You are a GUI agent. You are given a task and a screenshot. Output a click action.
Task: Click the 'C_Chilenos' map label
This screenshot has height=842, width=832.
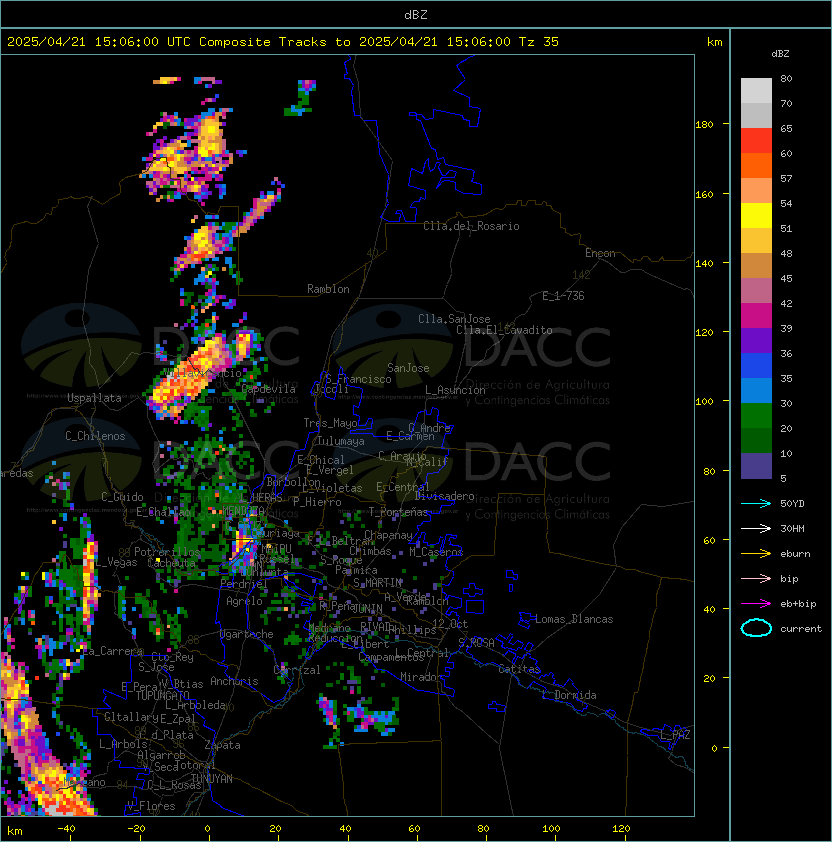point(95,436)
